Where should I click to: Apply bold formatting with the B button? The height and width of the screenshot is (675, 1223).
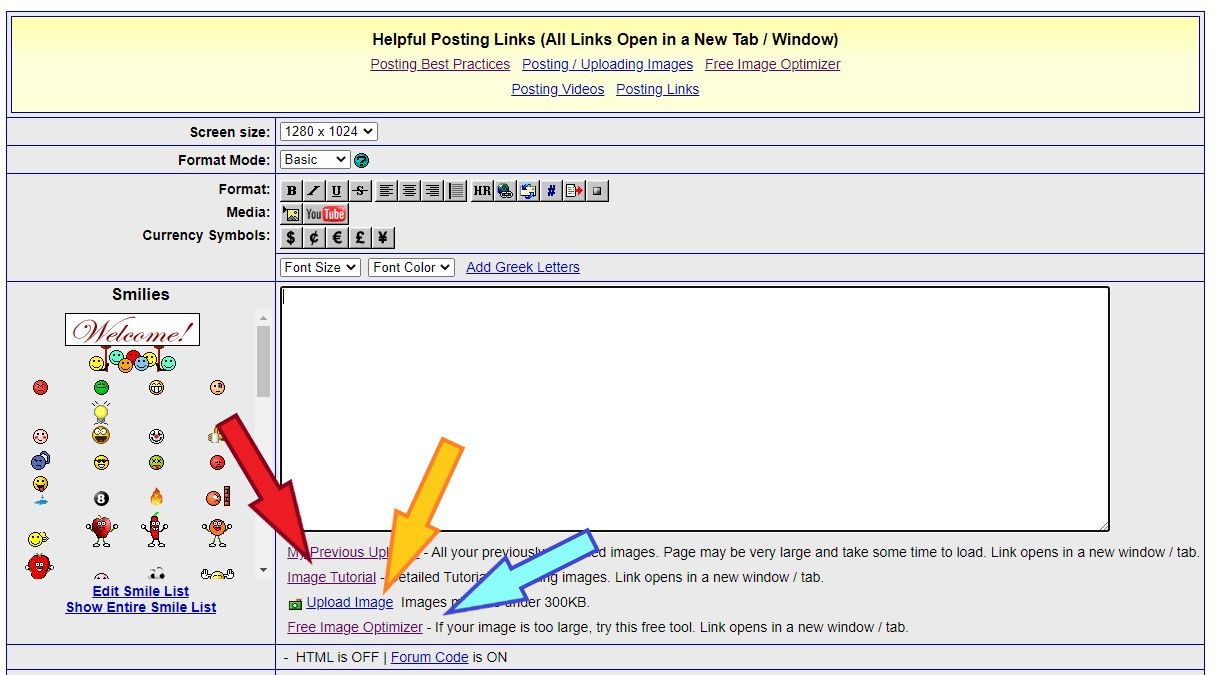[x=291, y=190]
